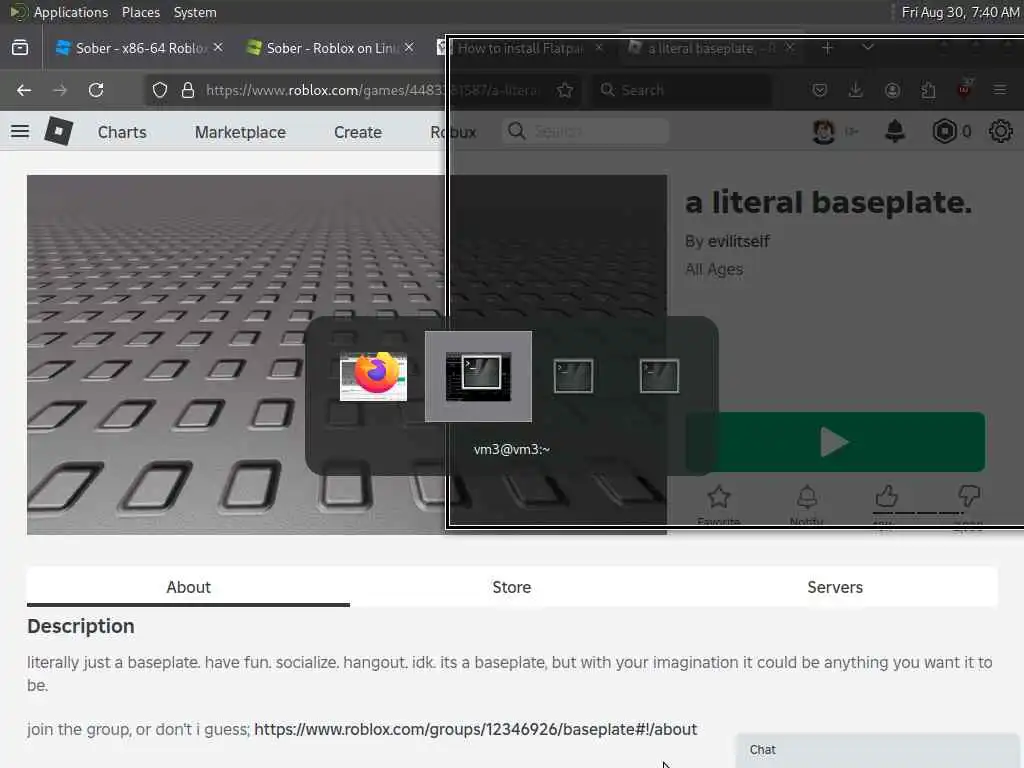Click the Roblox logo home icon

(x=59, y=131)
